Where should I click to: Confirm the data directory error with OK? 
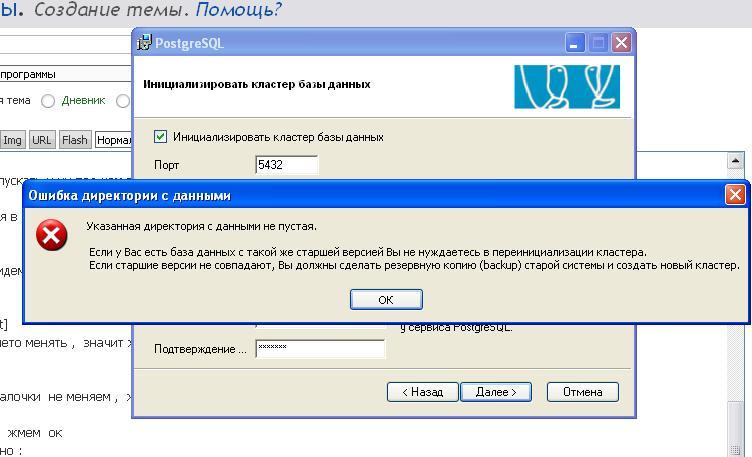point(386,300)
